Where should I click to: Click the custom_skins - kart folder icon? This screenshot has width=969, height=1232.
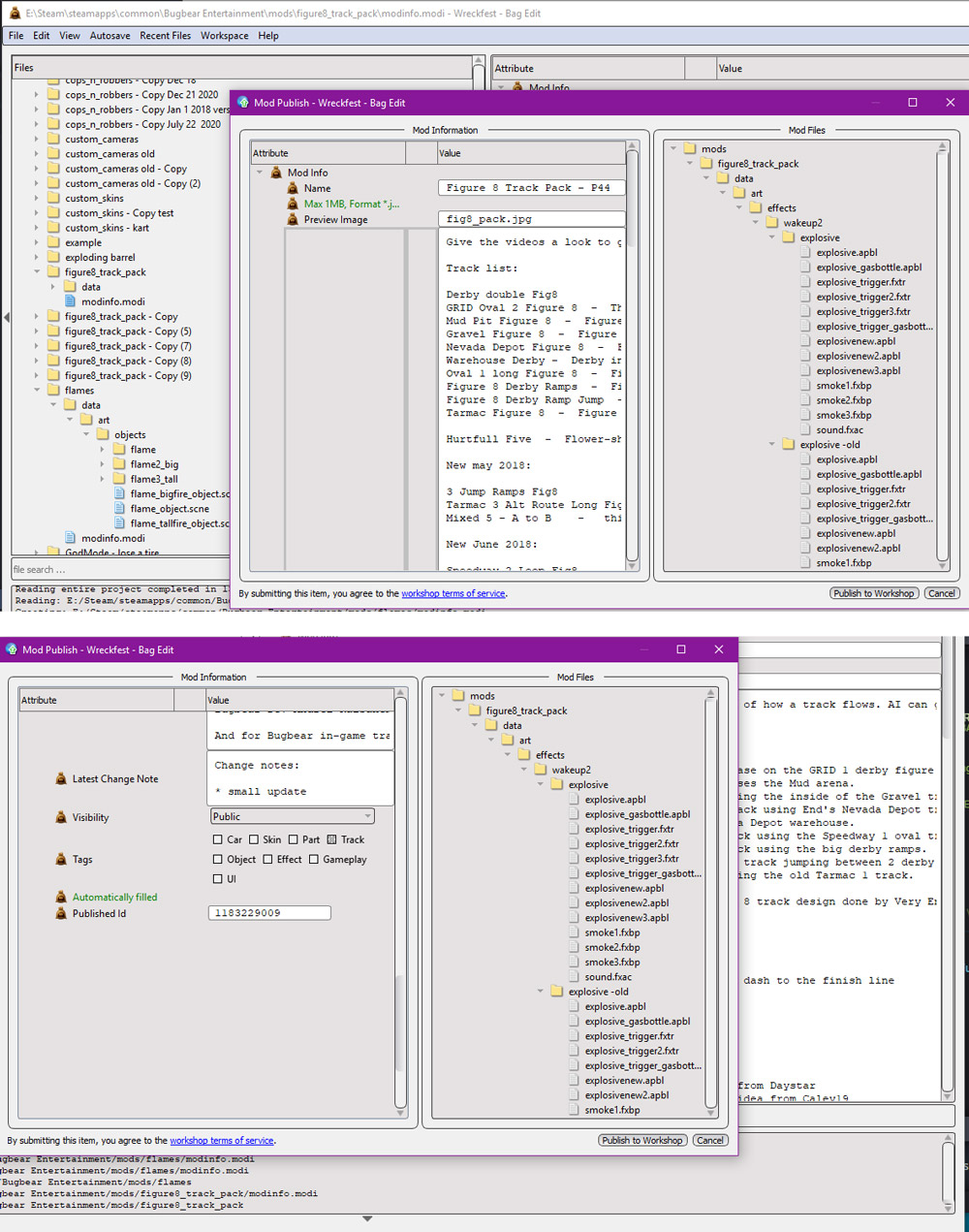[54, 228]
